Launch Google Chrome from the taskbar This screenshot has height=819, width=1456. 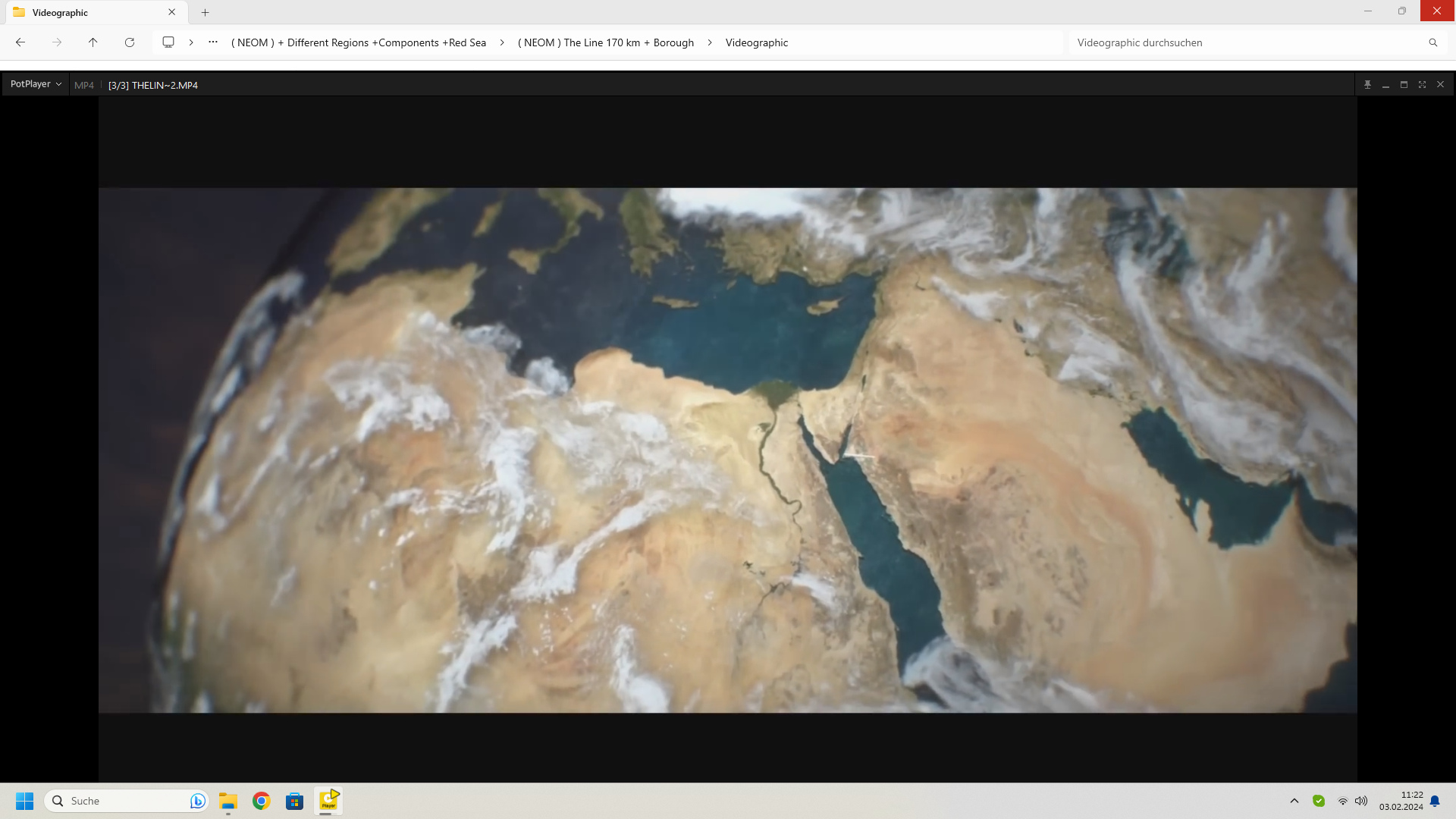click(x=262, y=801)
